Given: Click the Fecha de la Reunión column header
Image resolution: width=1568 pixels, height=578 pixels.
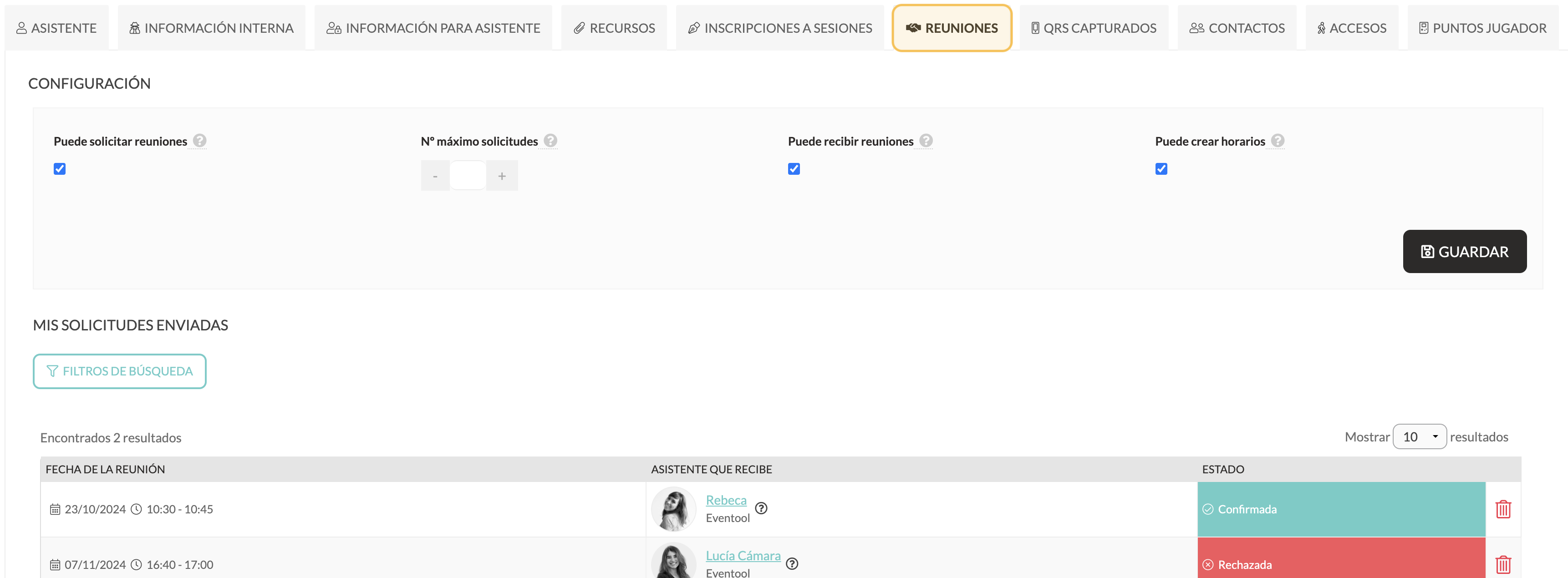Looking at the screenshot, I should 105,469.
